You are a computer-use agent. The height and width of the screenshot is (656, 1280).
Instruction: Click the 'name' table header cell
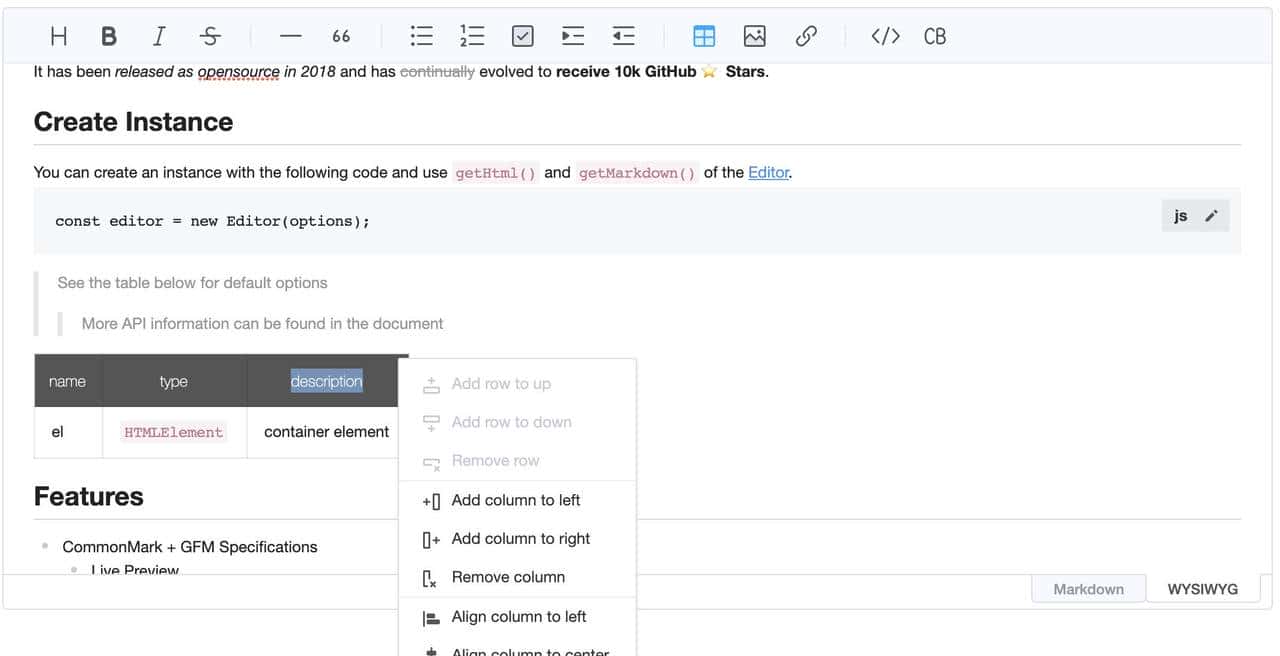pos(68,381)
